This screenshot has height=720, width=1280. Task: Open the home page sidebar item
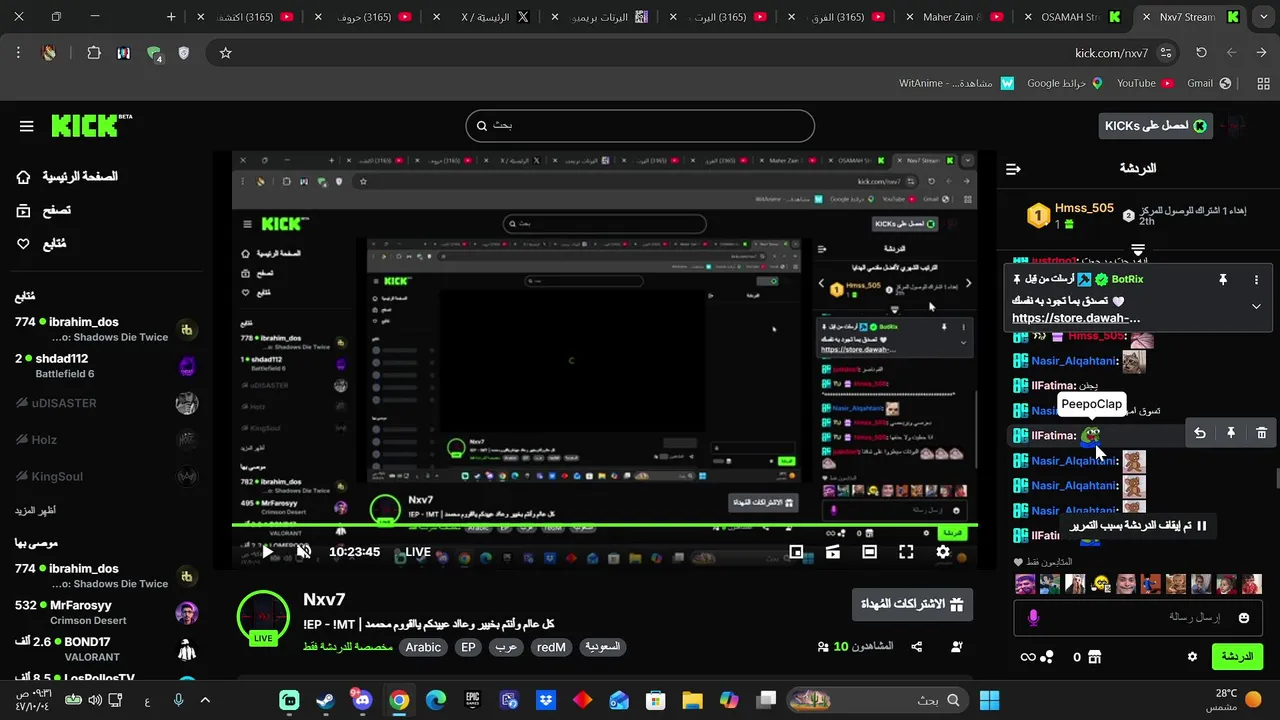click(x=67, y=177)
